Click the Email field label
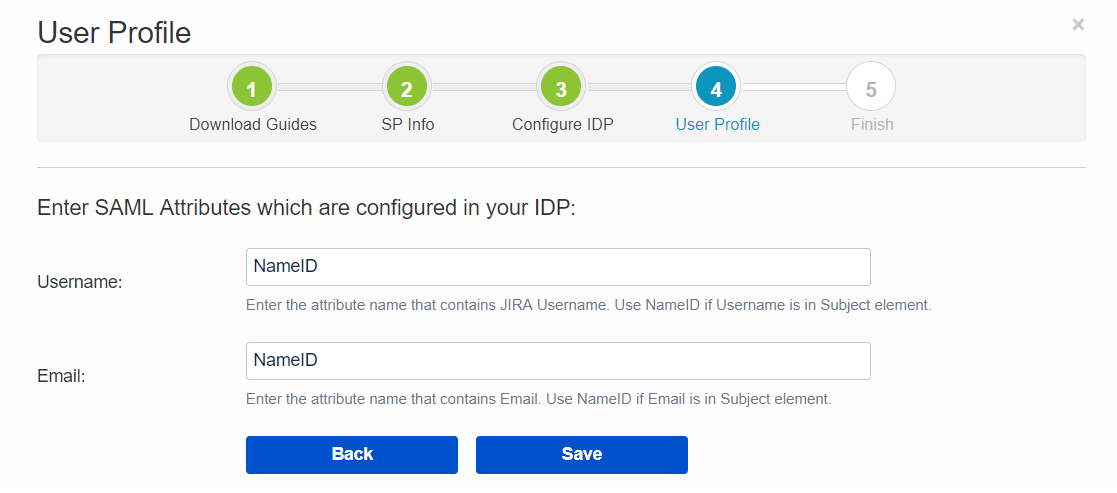The height and width of the screenshot is (493, 1117). [61, 376]
